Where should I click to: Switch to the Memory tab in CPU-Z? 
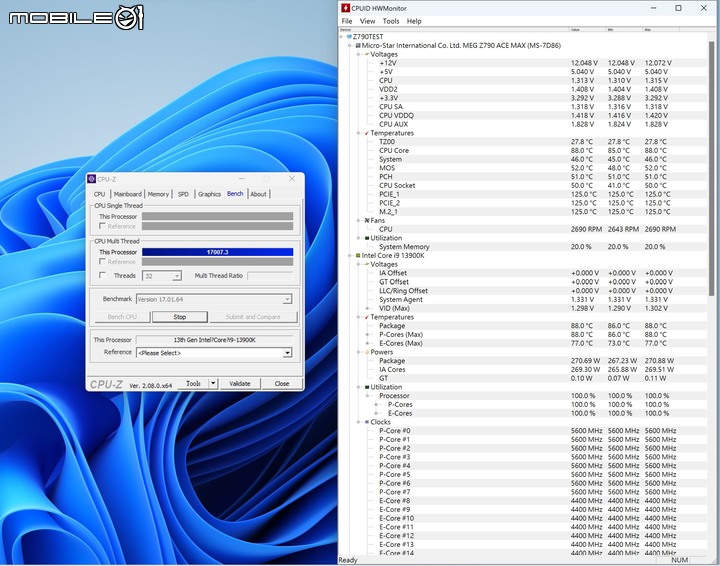[158, 194]
